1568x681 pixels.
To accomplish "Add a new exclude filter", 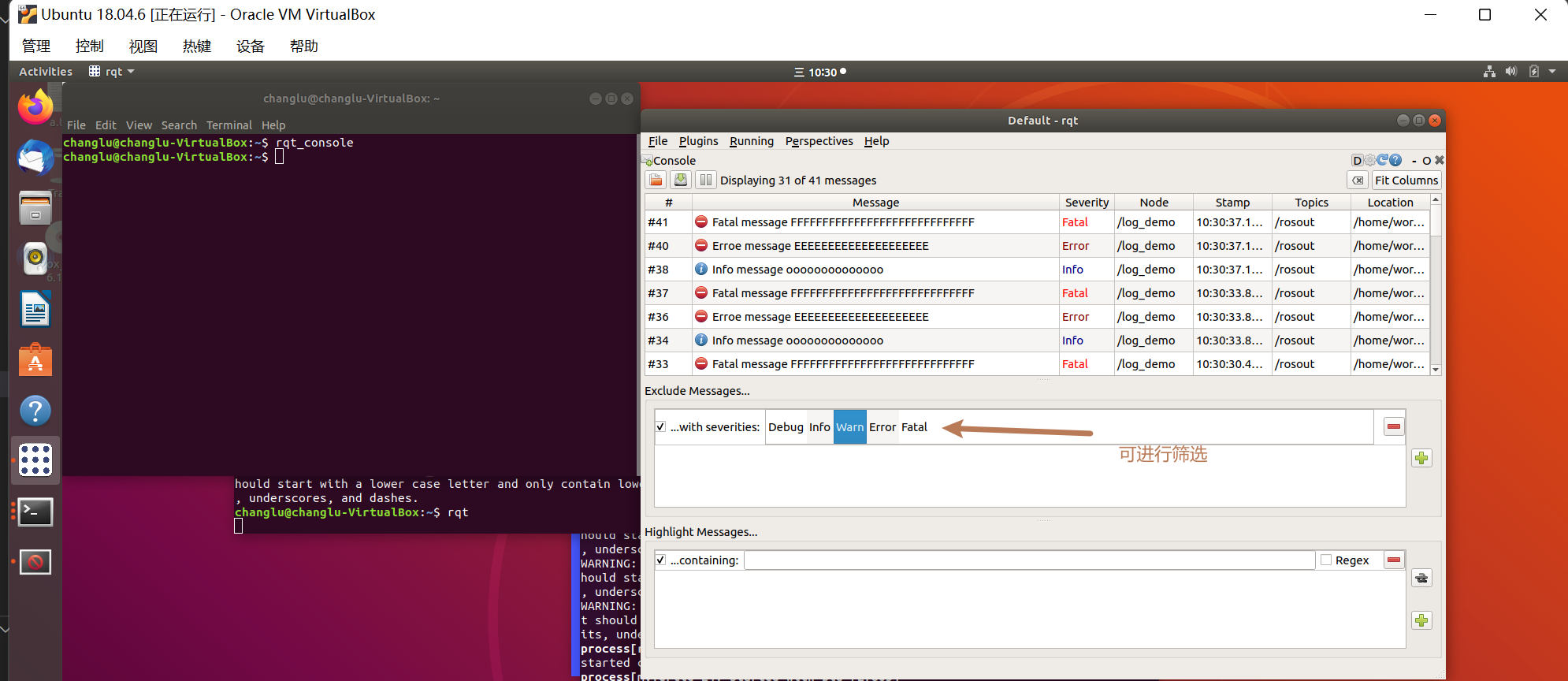I will (1421, 458).
